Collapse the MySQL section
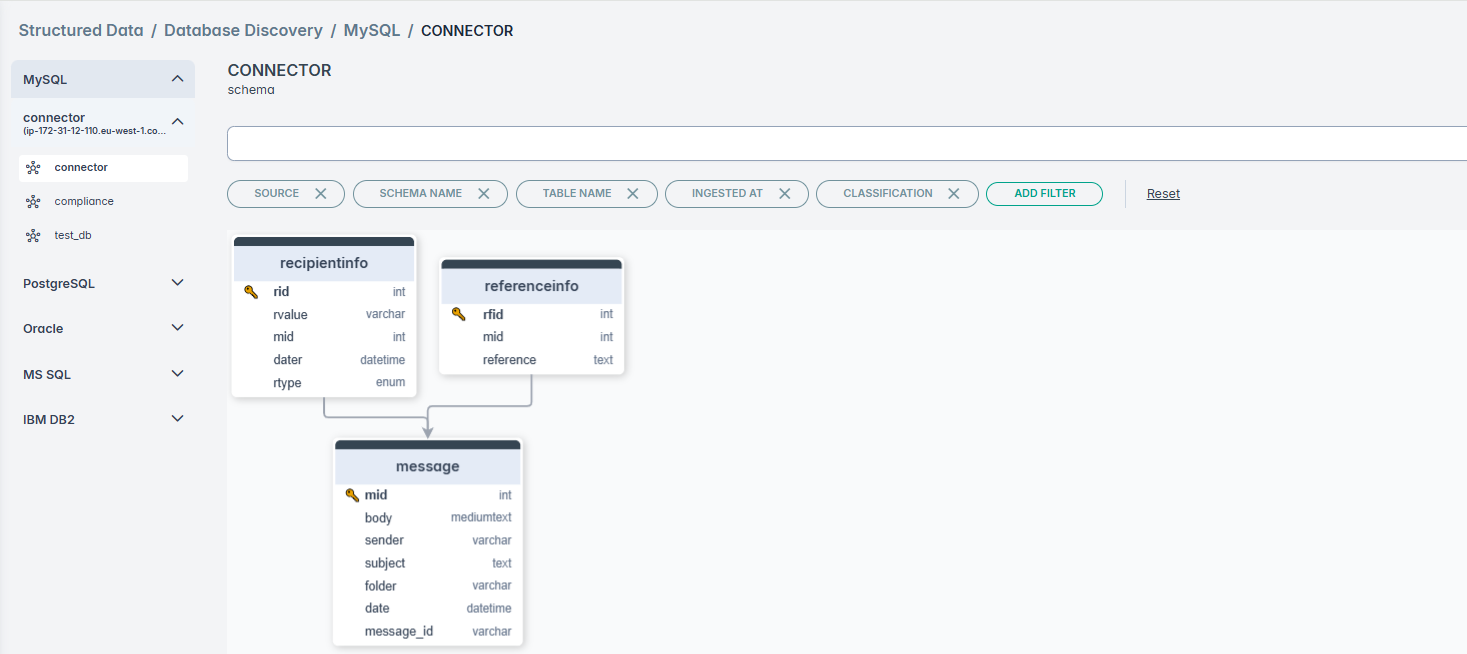The image size is (1467, 654). click(177, 79)
